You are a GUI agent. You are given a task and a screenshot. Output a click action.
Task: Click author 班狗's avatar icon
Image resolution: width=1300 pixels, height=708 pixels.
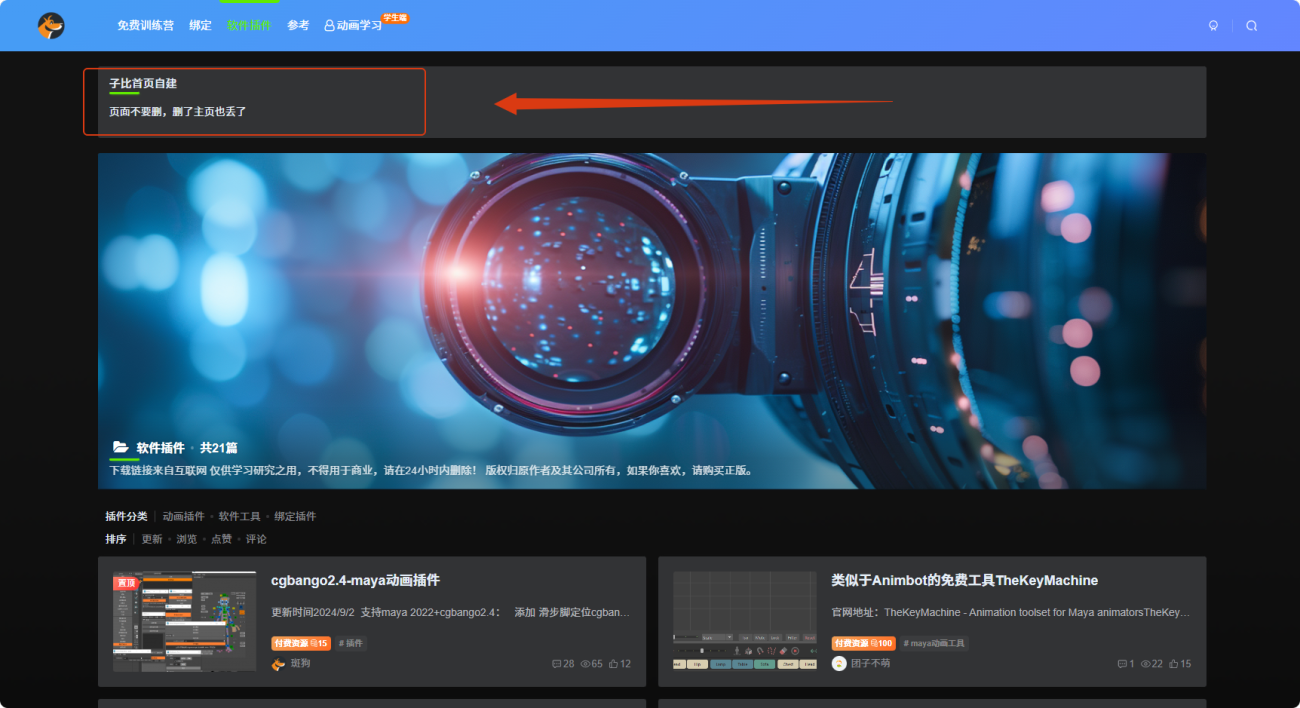coord(277,663)
